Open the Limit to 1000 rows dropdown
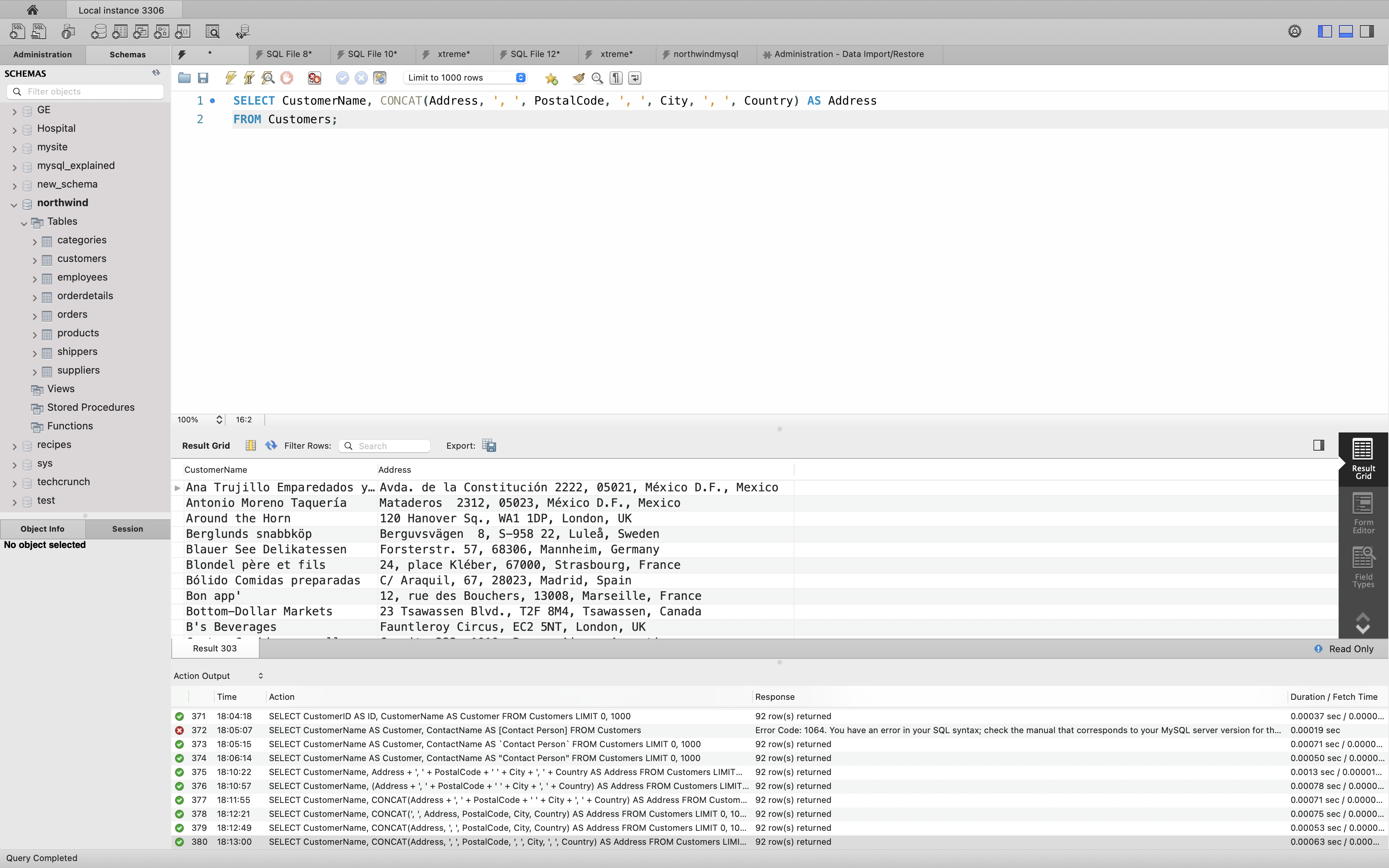1389x868 pixels. [x=465, y=77]
